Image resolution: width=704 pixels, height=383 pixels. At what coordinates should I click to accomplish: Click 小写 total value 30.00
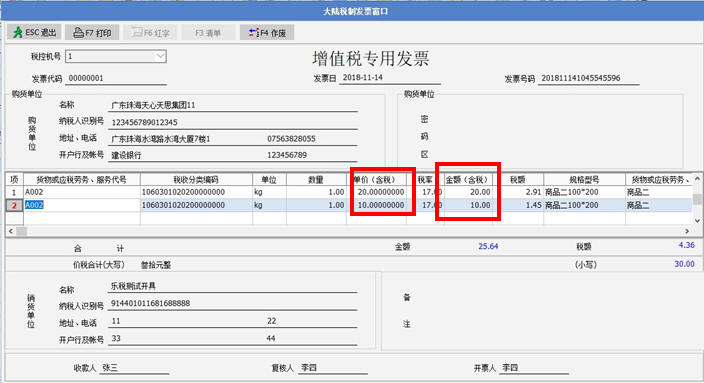point(684,264)
